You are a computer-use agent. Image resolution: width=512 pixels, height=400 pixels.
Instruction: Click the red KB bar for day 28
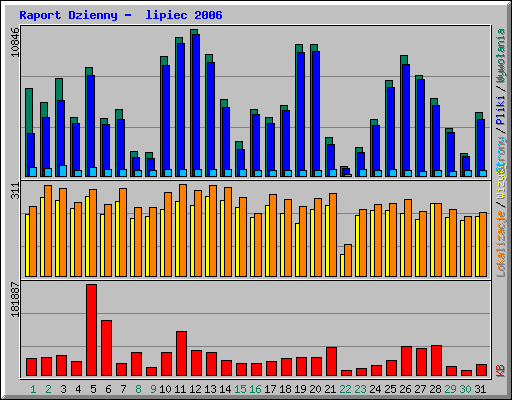click(437, 361)
